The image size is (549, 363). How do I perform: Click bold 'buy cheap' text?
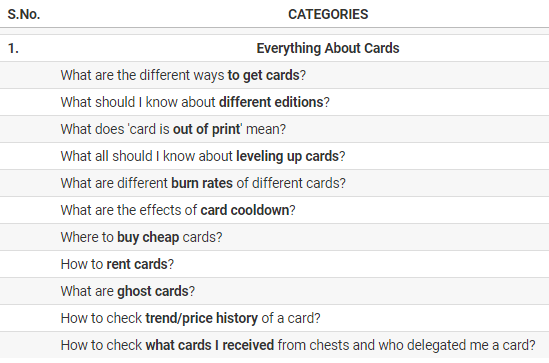click(148, 237)
